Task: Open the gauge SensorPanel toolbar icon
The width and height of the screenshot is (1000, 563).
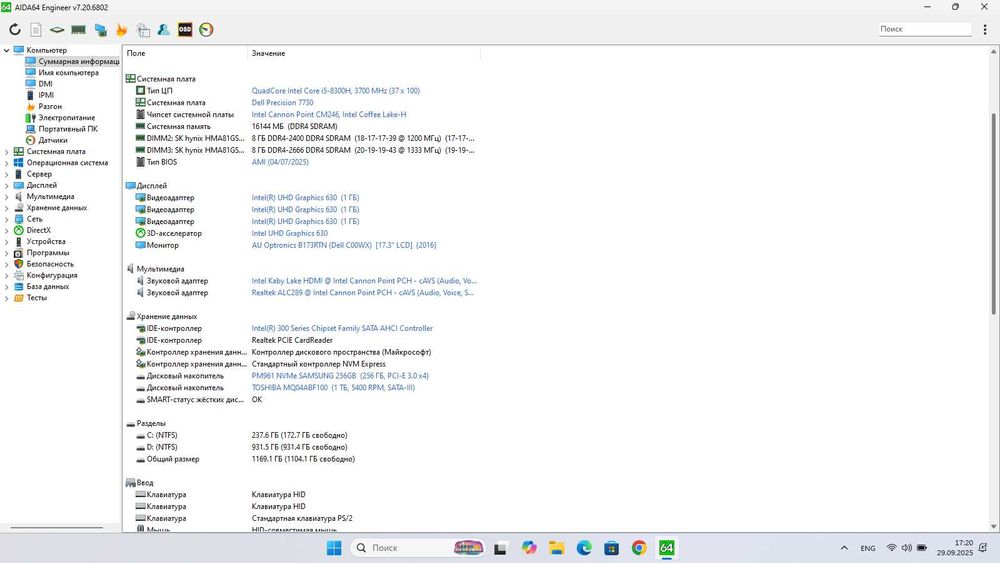Action: tap(206, 29)
